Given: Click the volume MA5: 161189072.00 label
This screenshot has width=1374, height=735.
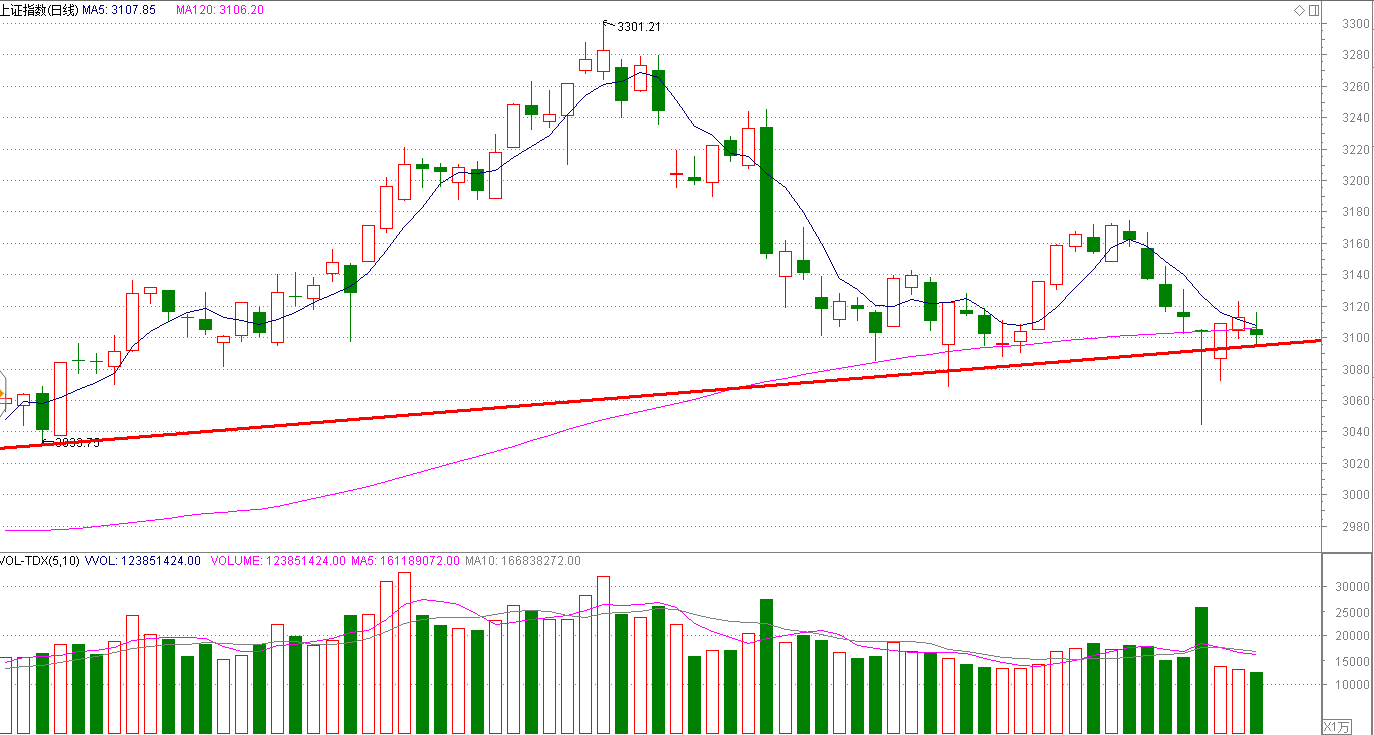Looking at the screenshot, I should tap(405, 561).
